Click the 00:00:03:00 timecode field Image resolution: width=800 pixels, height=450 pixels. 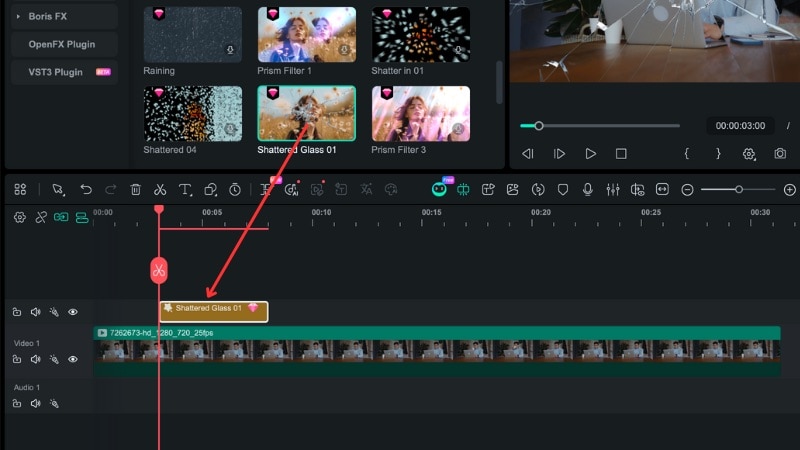740,126
